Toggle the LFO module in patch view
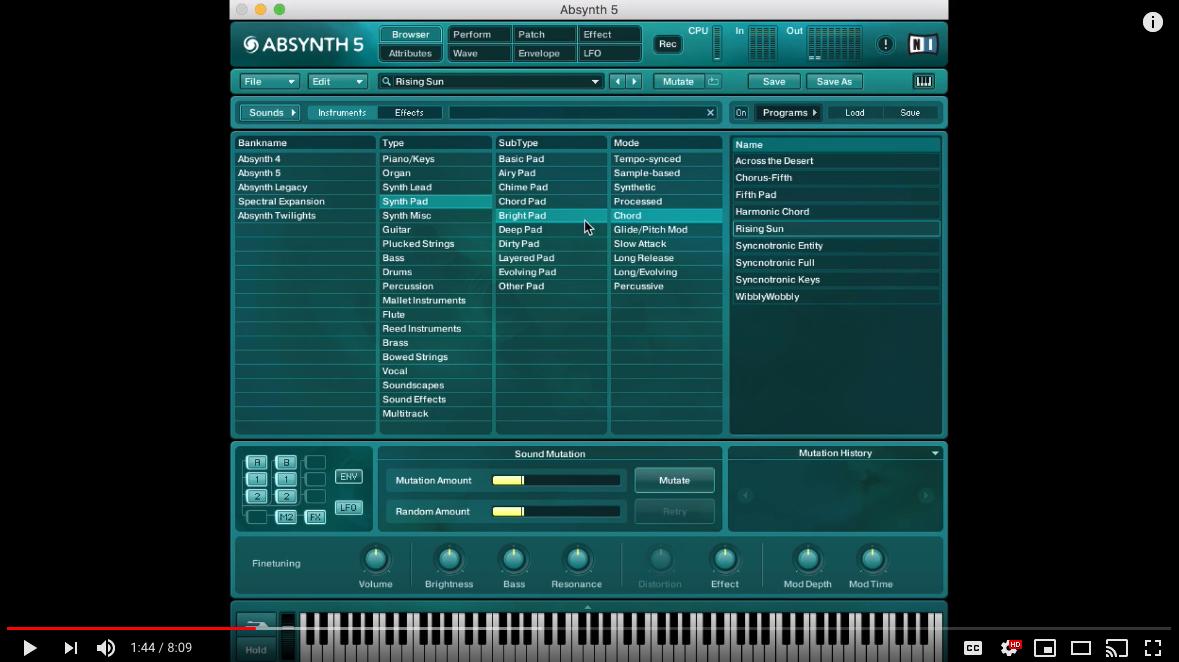 tap(348, 508)
